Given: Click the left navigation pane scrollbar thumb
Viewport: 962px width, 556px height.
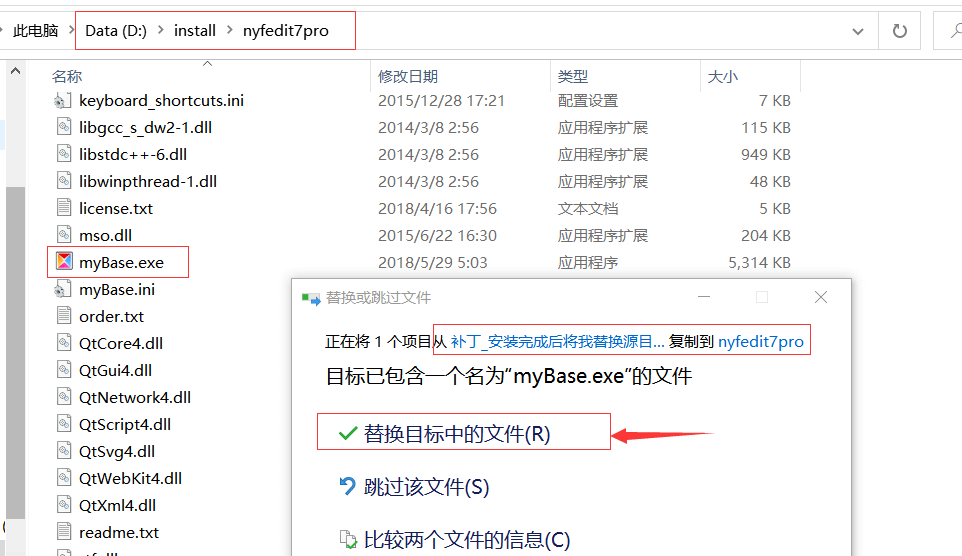Looking at the screenshot, I should coord(15,353).
